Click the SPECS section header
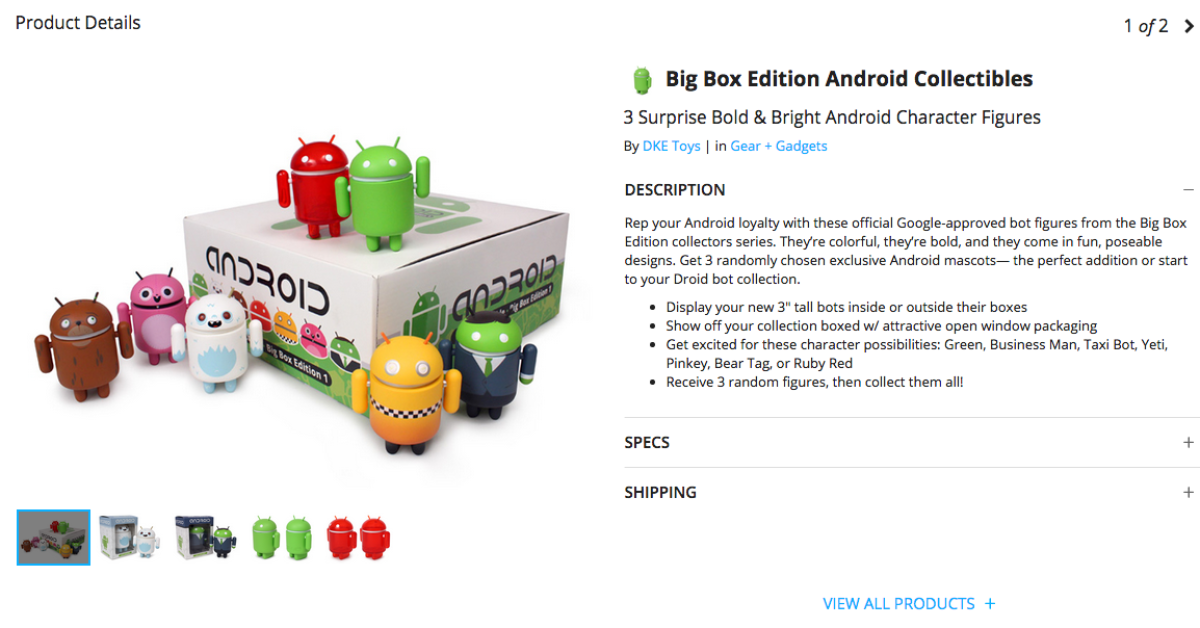Image resolution: width=1200 pixels, height=628 pixels. click(909, 442)
